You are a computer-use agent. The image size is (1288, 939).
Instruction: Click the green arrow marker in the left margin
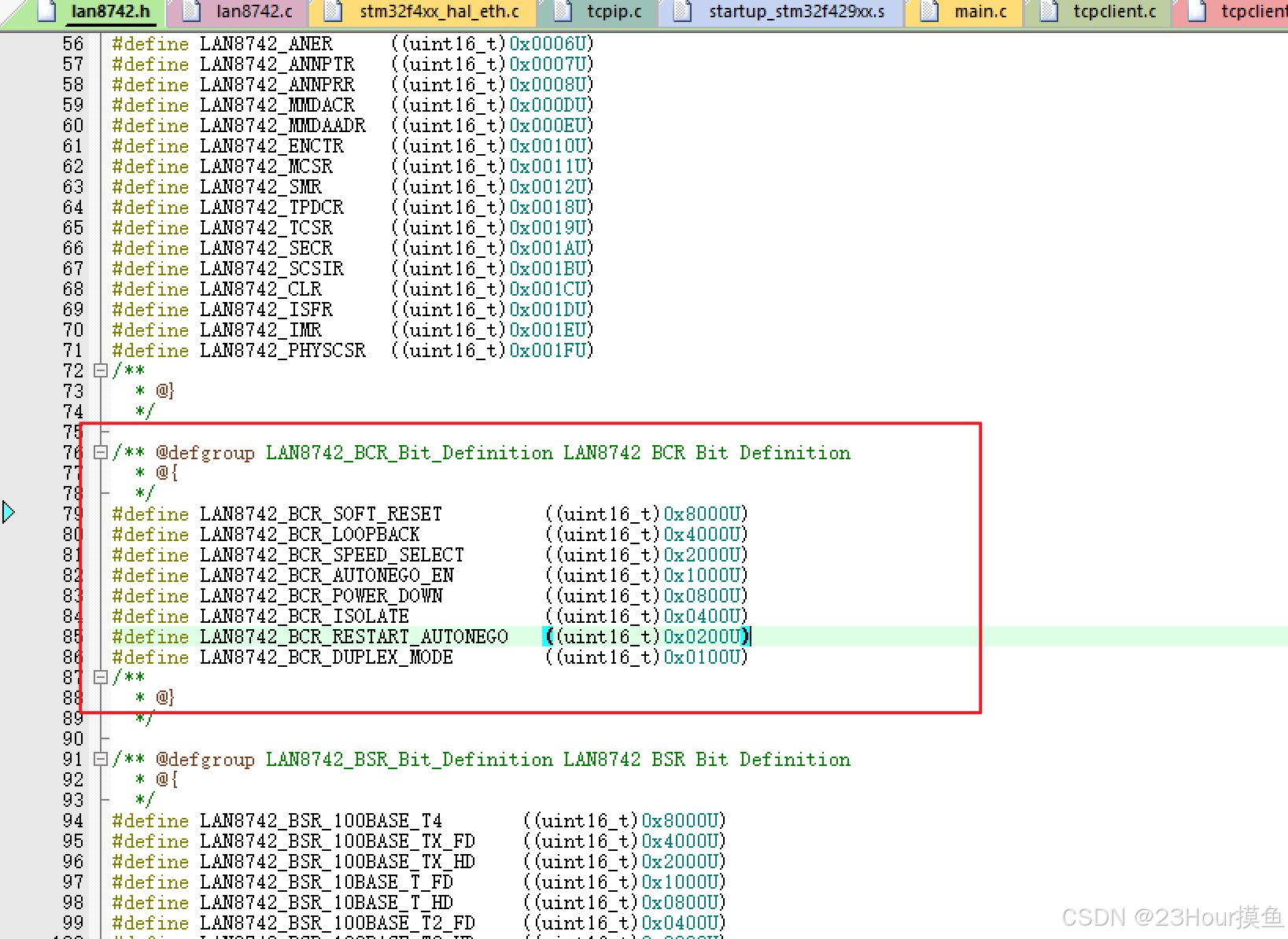coord(9,512)
